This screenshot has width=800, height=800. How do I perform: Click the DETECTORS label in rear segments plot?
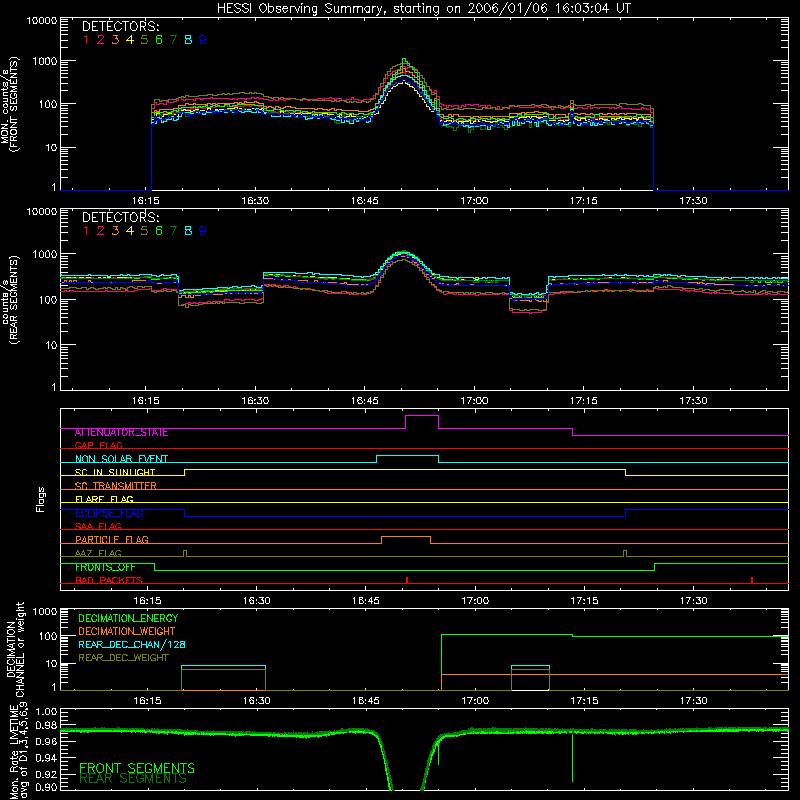click(121, 218)
